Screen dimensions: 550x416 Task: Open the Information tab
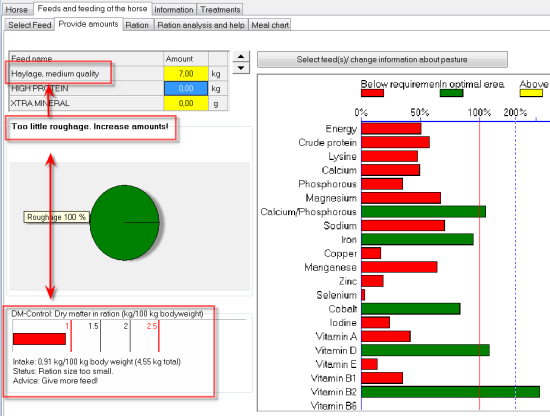[174, 9]
